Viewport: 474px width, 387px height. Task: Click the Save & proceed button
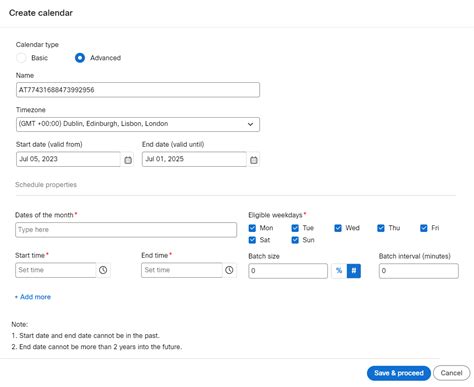399,373
